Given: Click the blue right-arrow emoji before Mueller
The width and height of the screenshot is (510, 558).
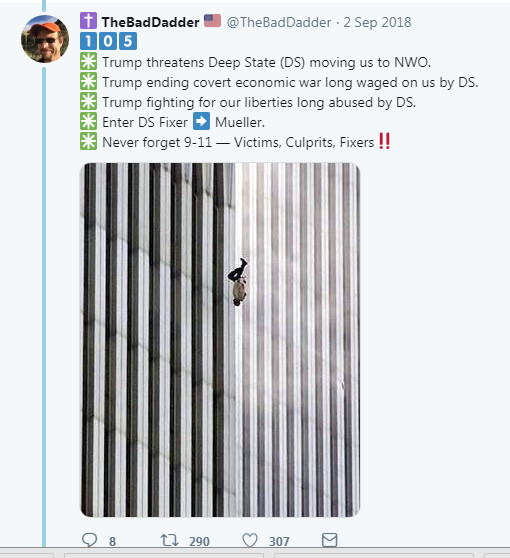Looking at the screenshot, I should (x=201, y=121).
